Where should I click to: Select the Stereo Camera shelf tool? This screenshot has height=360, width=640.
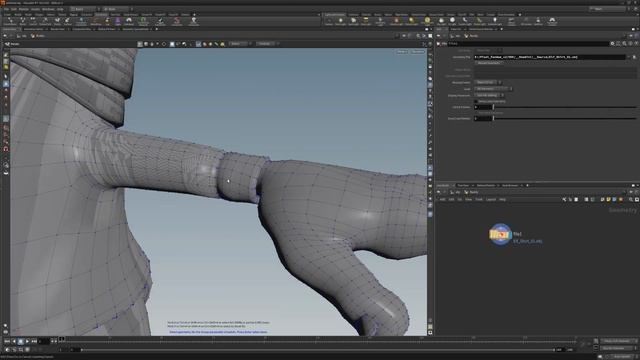pyautogui.click(x=511, y=21)
